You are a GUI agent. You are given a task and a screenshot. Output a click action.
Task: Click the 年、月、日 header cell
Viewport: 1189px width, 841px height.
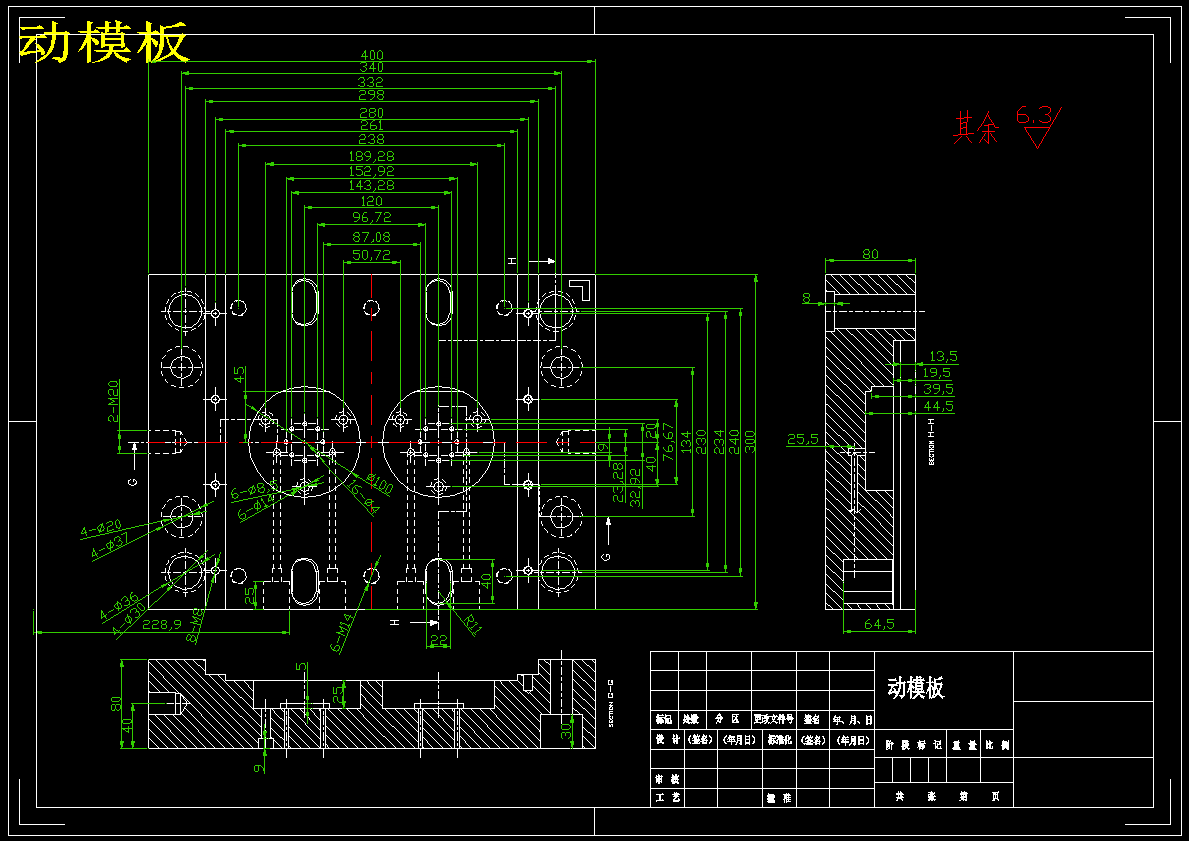(x=852, y=720)
